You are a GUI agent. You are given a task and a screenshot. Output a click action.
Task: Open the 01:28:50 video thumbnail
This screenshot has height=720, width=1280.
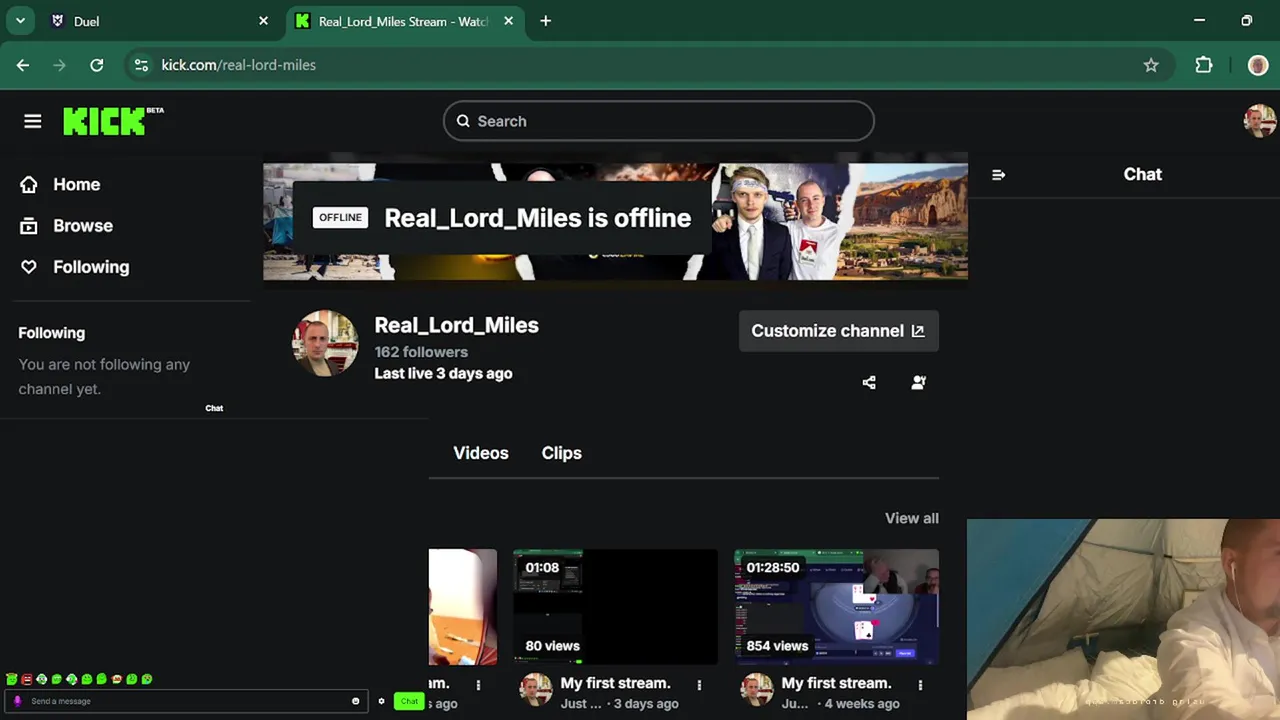(836, 607)
